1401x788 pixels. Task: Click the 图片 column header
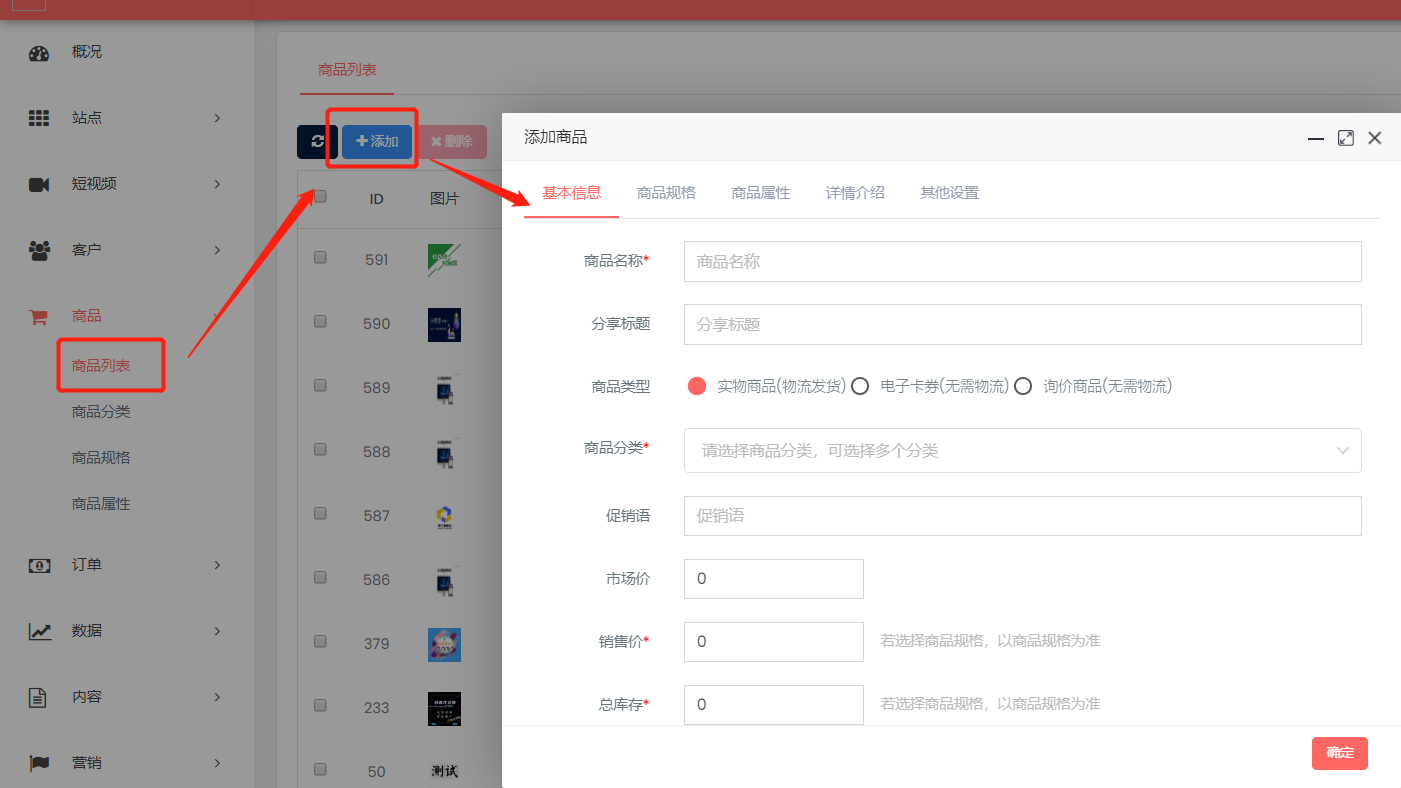[444, 199]
